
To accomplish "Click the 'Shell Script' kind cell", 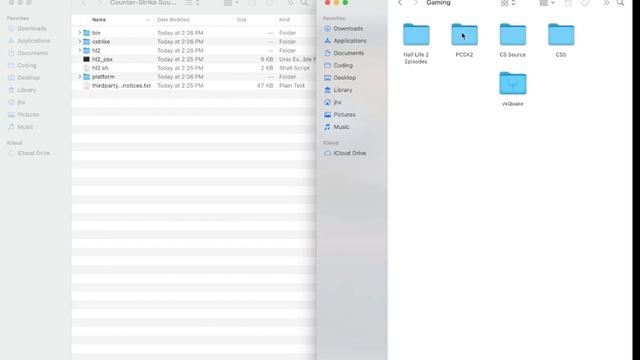I will (x=294, y=68).
